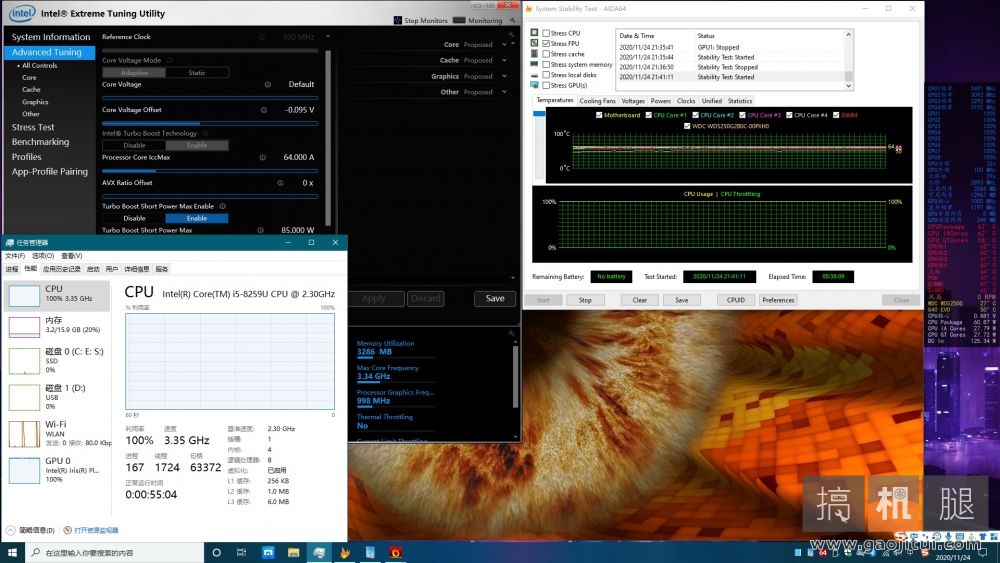Click the Monitoring icon in XTU header
The width and height of the screenshot is (1000, 563).
[459, 20]
